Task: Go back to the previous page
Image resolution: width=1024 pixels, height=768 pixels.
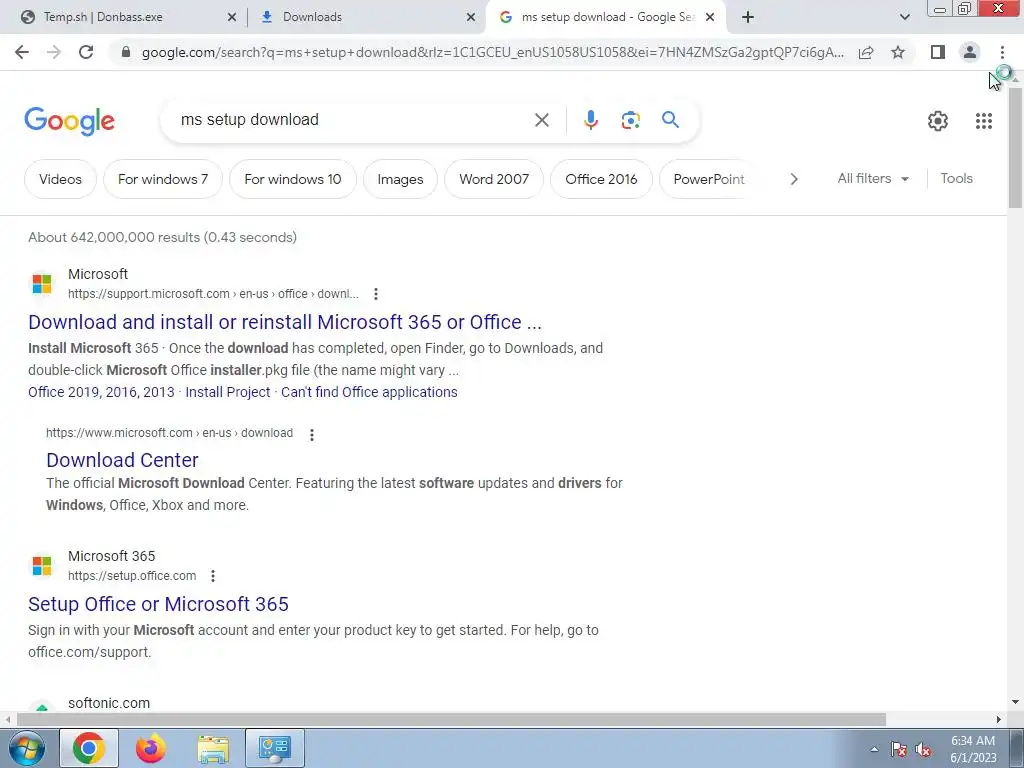Action: click(22, 52)
